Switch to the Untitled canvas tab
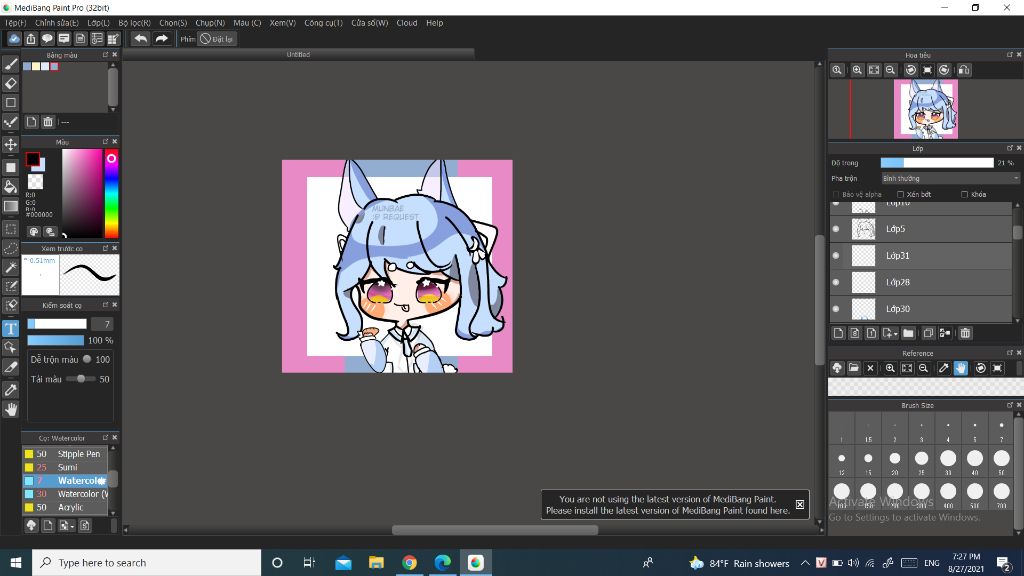Viewport: 1024px width, 576px height. point(298,54)
